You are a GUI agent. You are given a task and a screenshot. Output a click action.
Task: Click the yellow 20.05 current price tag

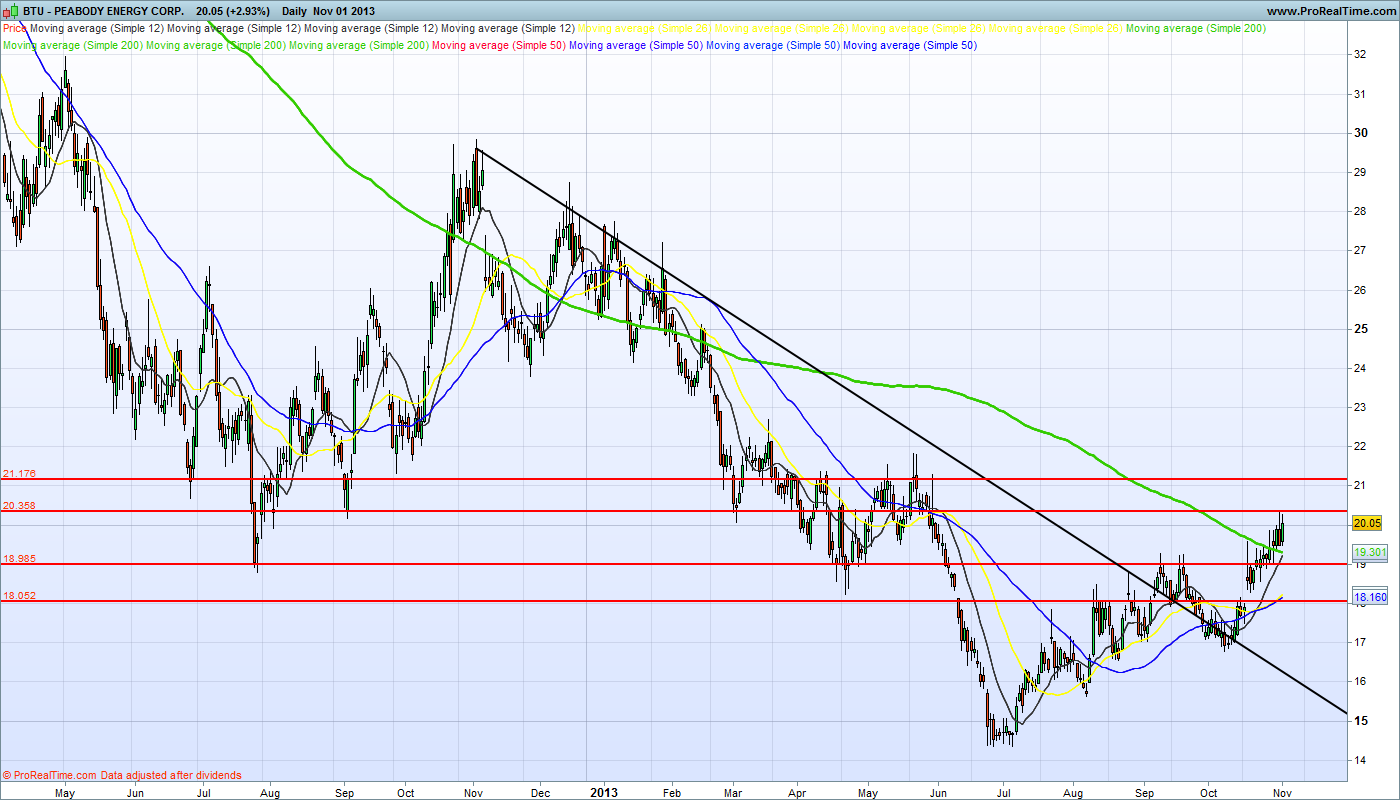coord(1367,523)
